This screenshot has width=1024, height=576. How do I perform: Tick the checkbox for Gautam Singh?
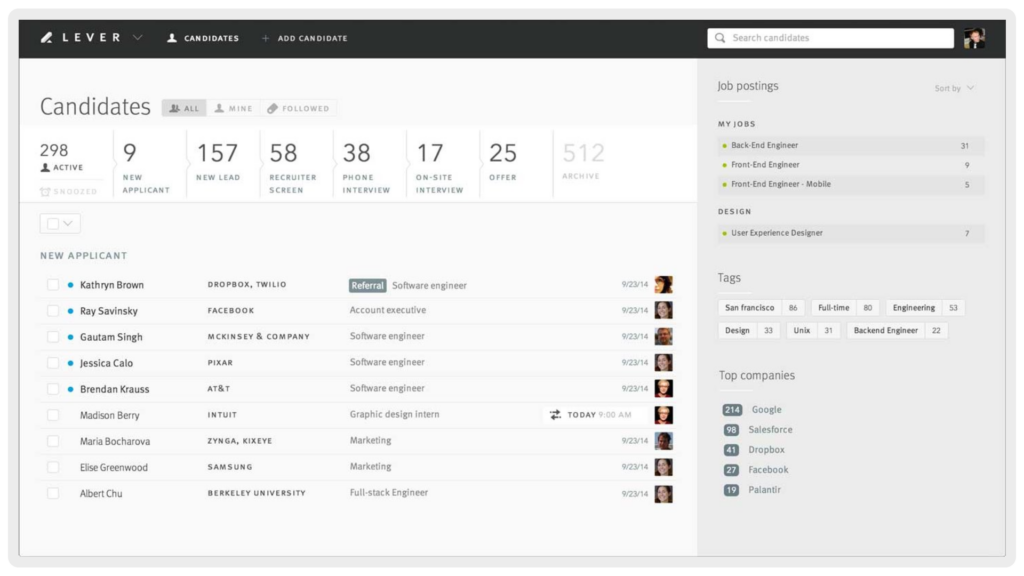[x=53, y=337]
